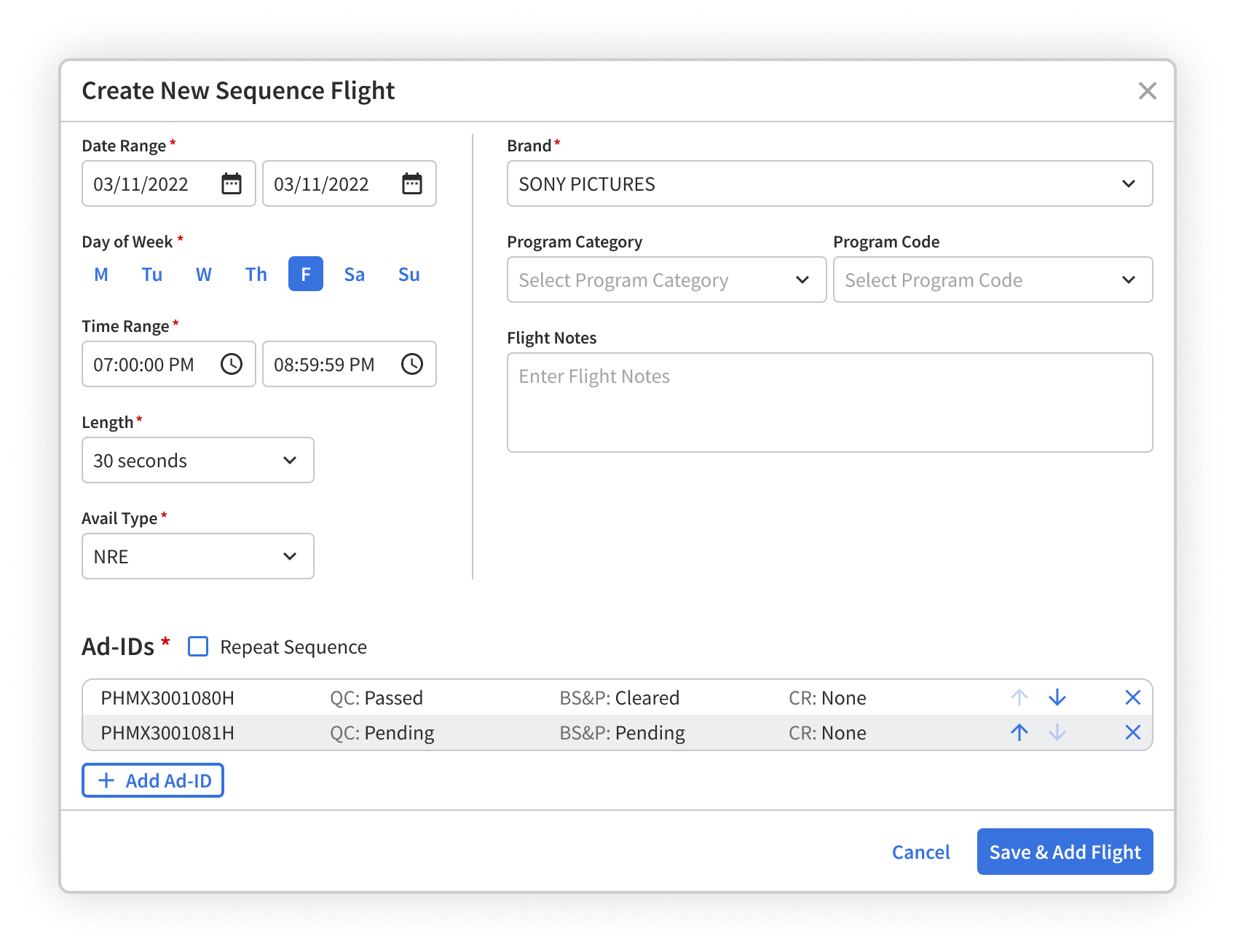Move Ad-ID PHMX3001081H up using the up arrow
This screenshot has width=1235, height=952.
[1019, 732]
